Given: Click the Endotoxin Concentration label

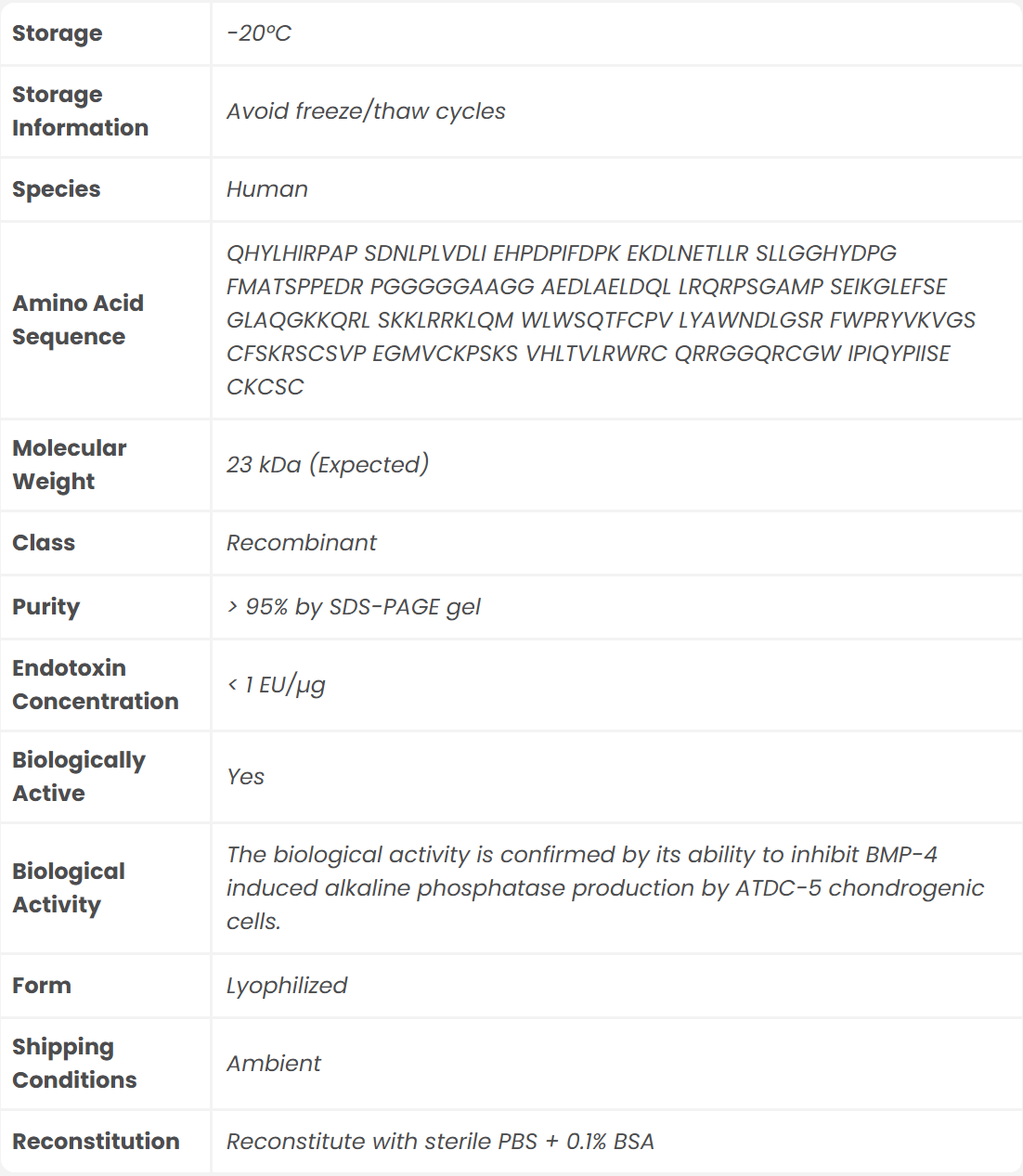Looking at the screenshot, I should (95, 685).
